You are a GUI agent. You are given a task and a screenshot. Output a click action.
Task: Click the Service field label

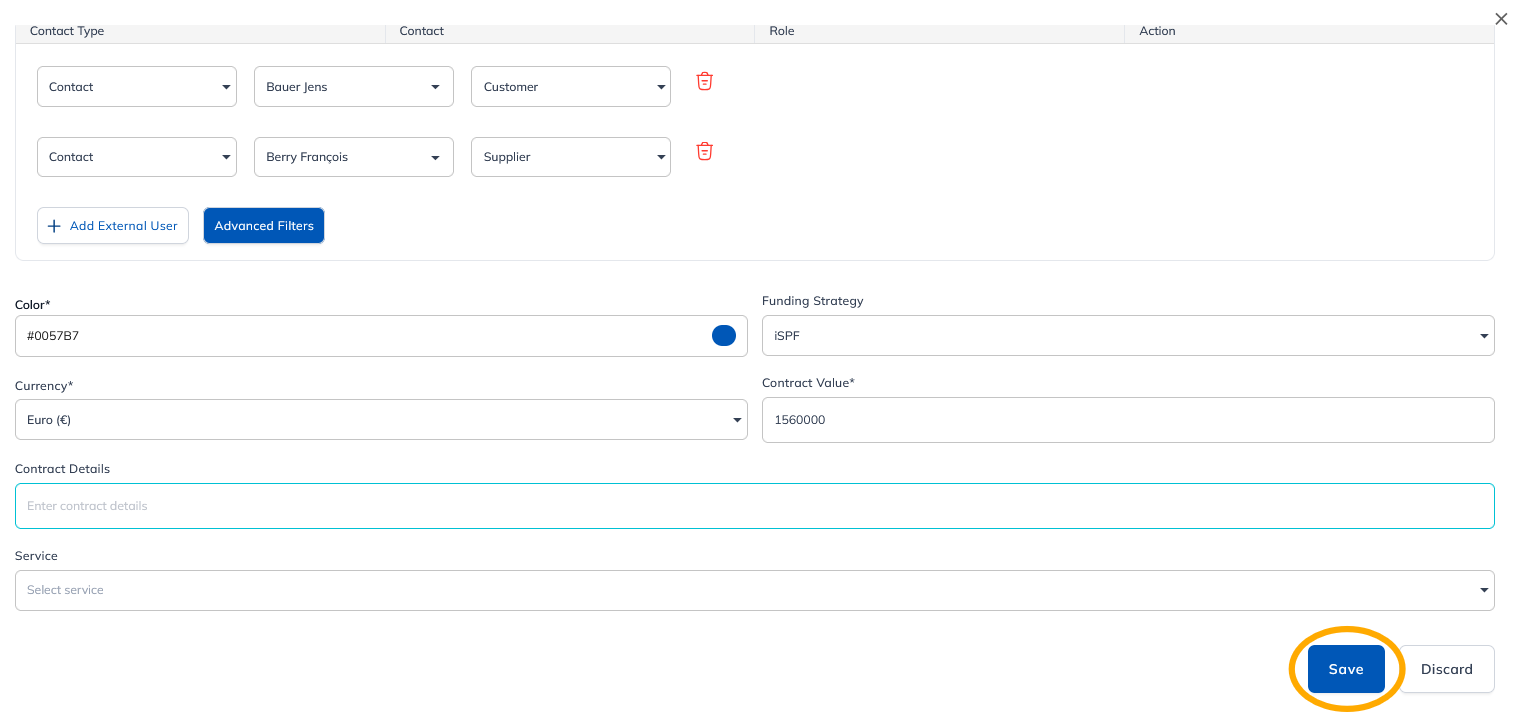pyautogui.click(x=36, y=556)
